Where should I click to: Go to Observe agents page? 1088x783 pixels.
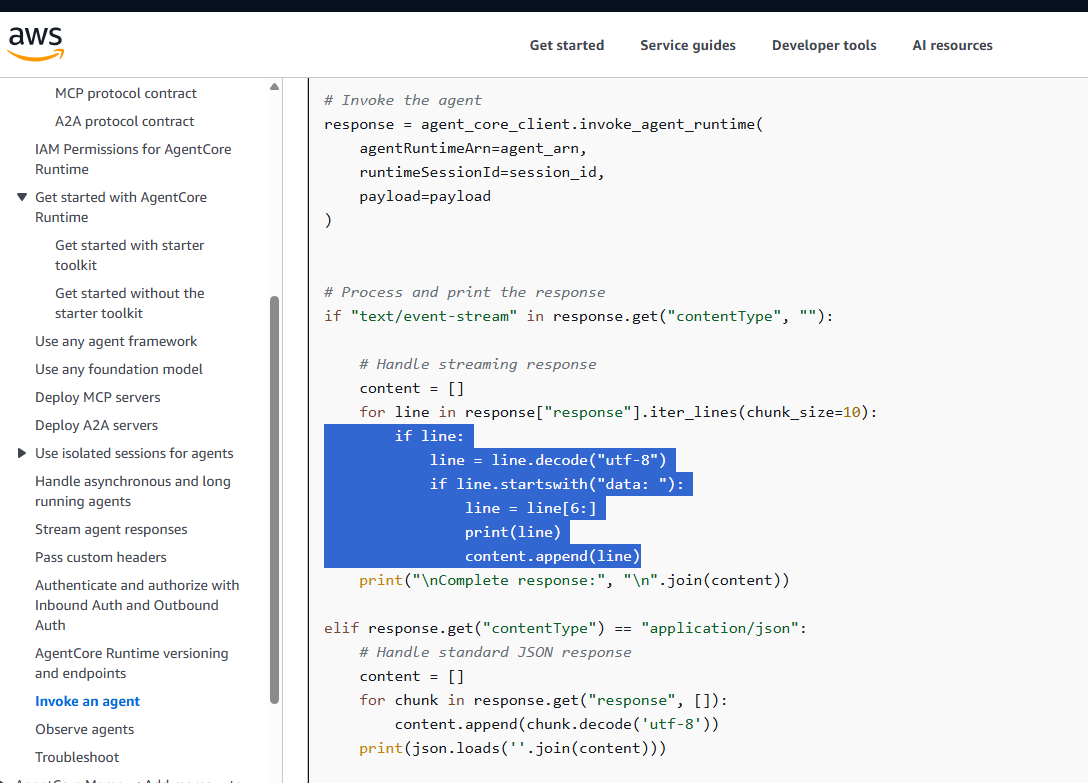(85, 729)
